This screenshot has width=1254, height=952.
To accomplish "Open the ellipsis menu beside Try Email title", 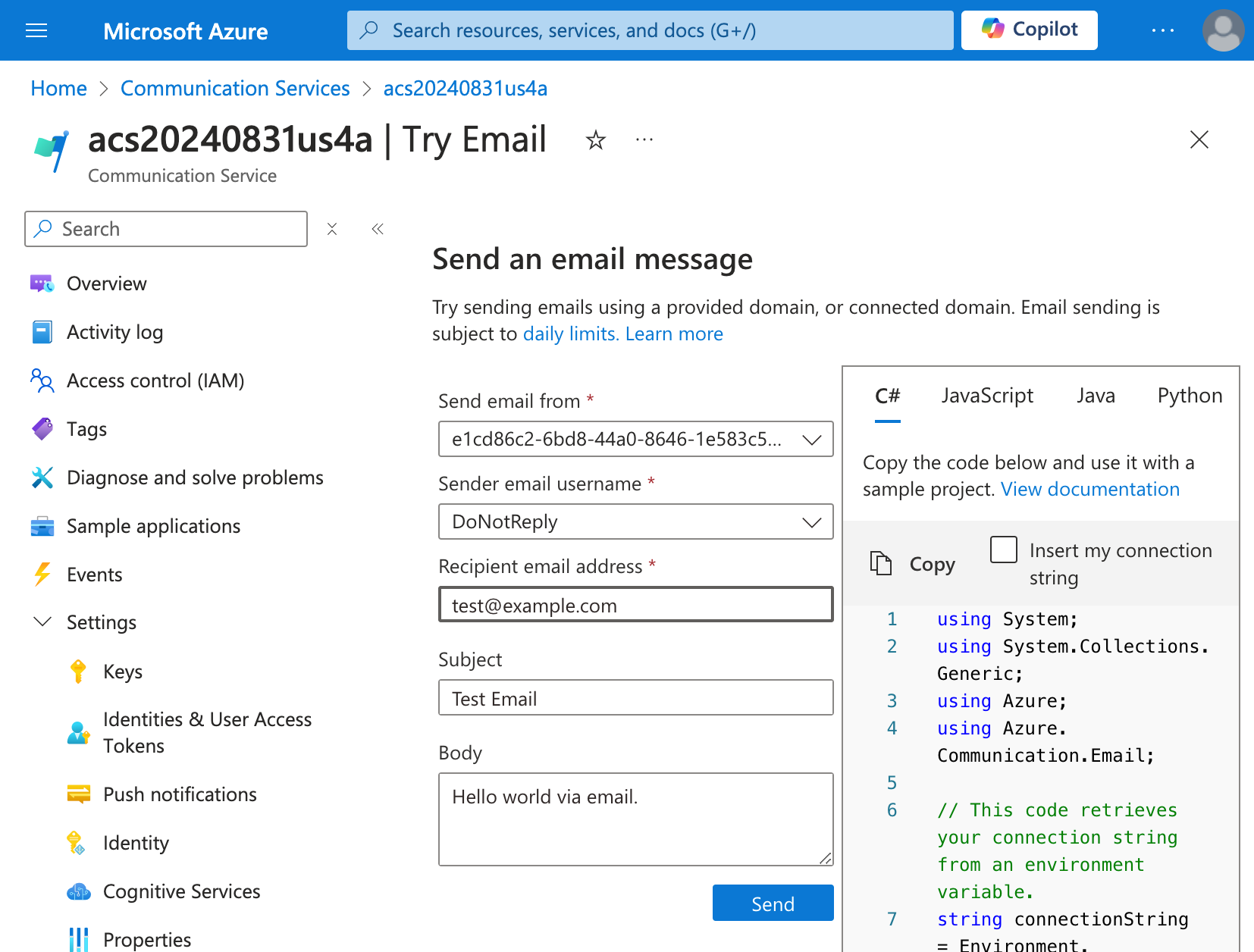I will (644, 139).
